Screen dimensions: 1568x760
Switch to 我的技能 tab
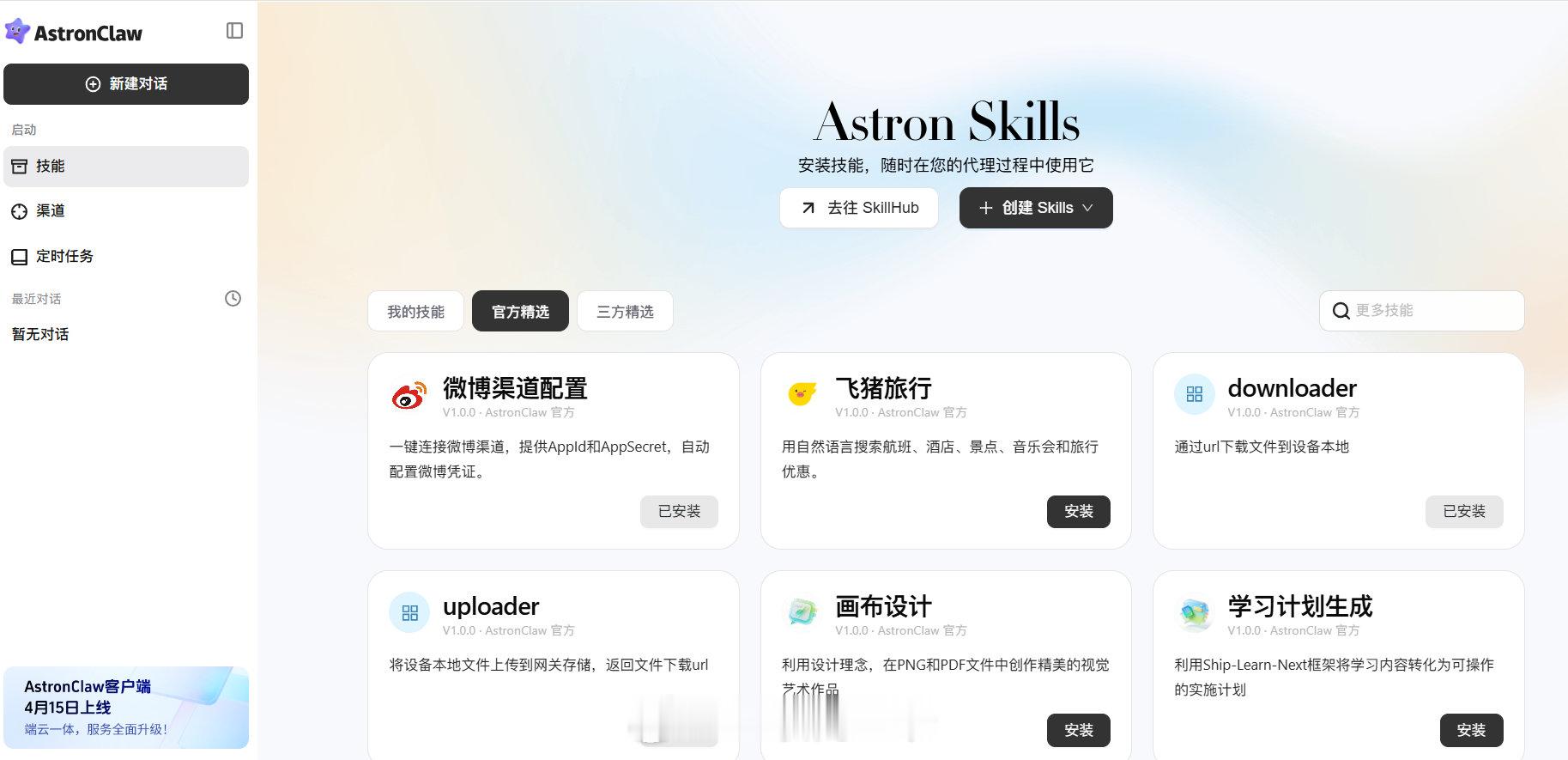point(415,311)
